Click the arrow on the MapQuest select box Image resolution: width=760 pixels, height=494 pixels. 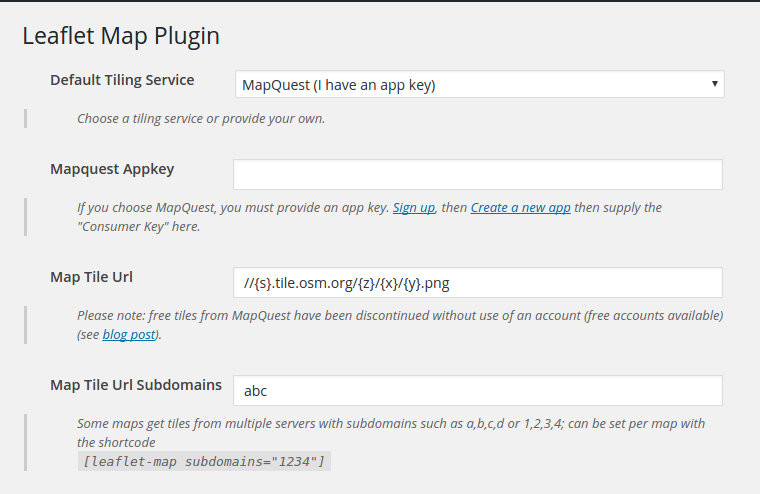(x=714, y=84)
